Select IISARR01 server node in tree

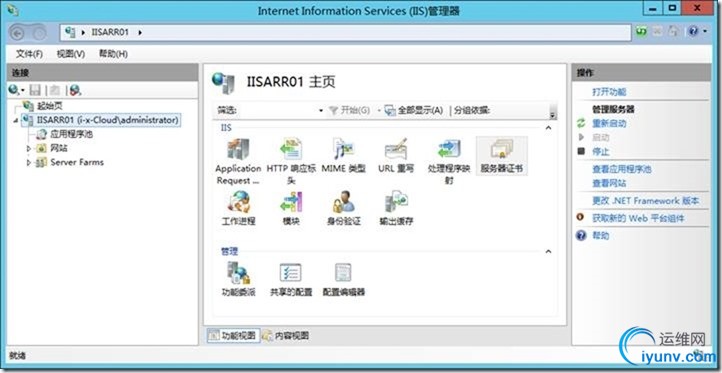(x=100, y=120)
